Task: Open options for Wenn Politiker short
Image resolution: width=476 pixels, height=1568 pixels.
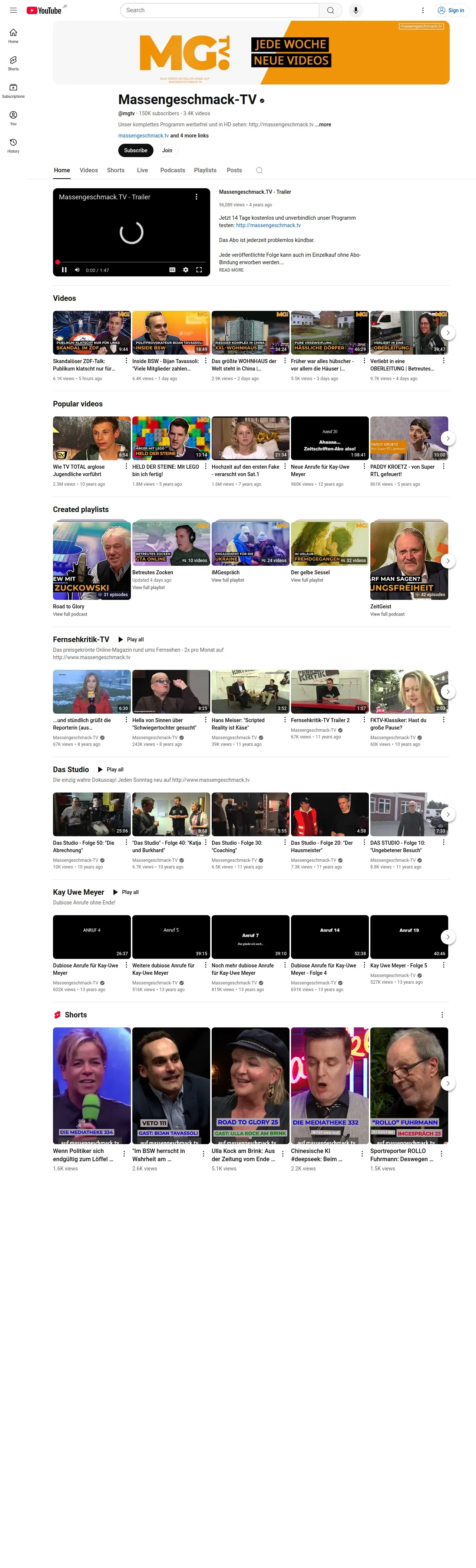Action: pos(124,1153)
